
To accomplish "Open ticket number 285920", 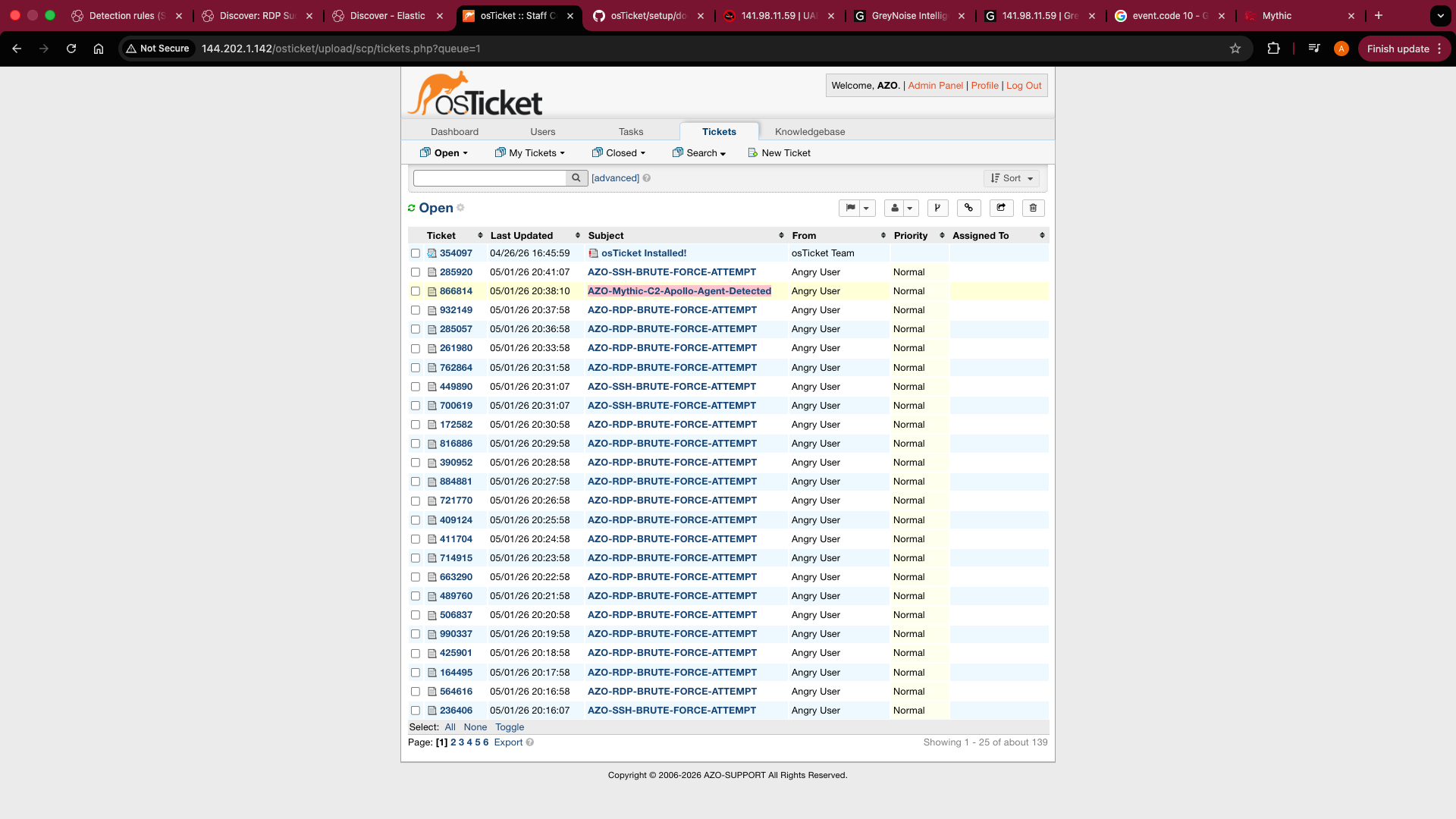I will click(456, 272).
